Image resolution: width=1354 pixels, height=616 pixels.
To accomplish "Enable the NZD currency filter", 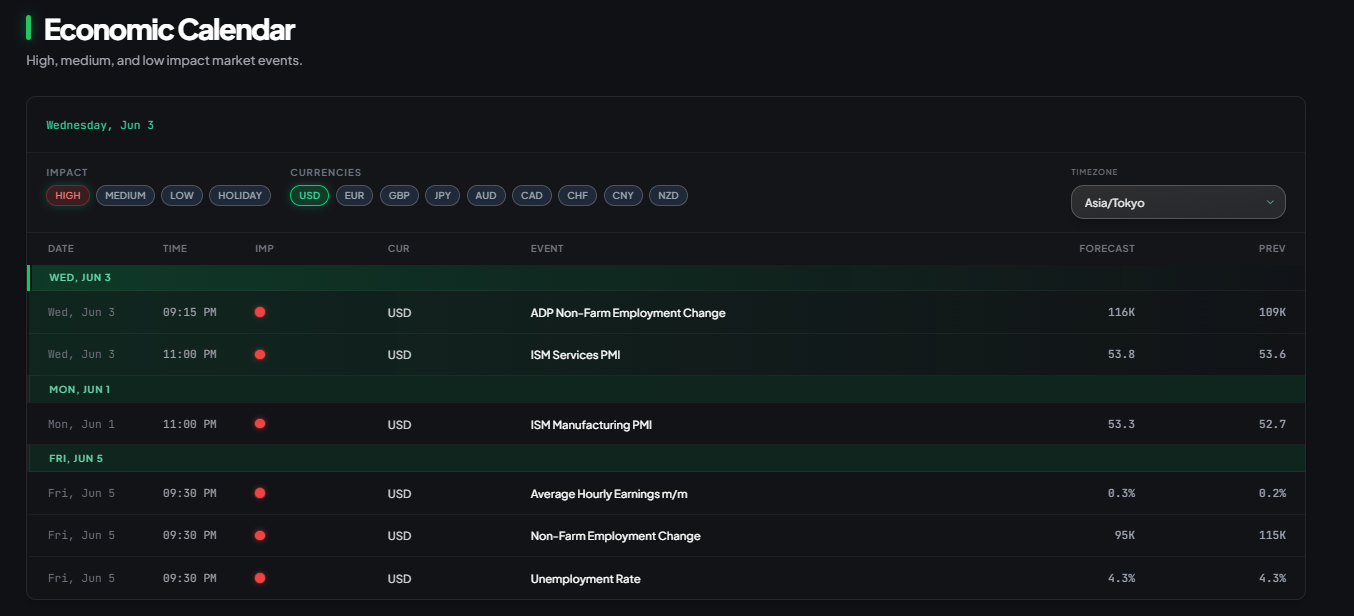I will click(668, 196).
